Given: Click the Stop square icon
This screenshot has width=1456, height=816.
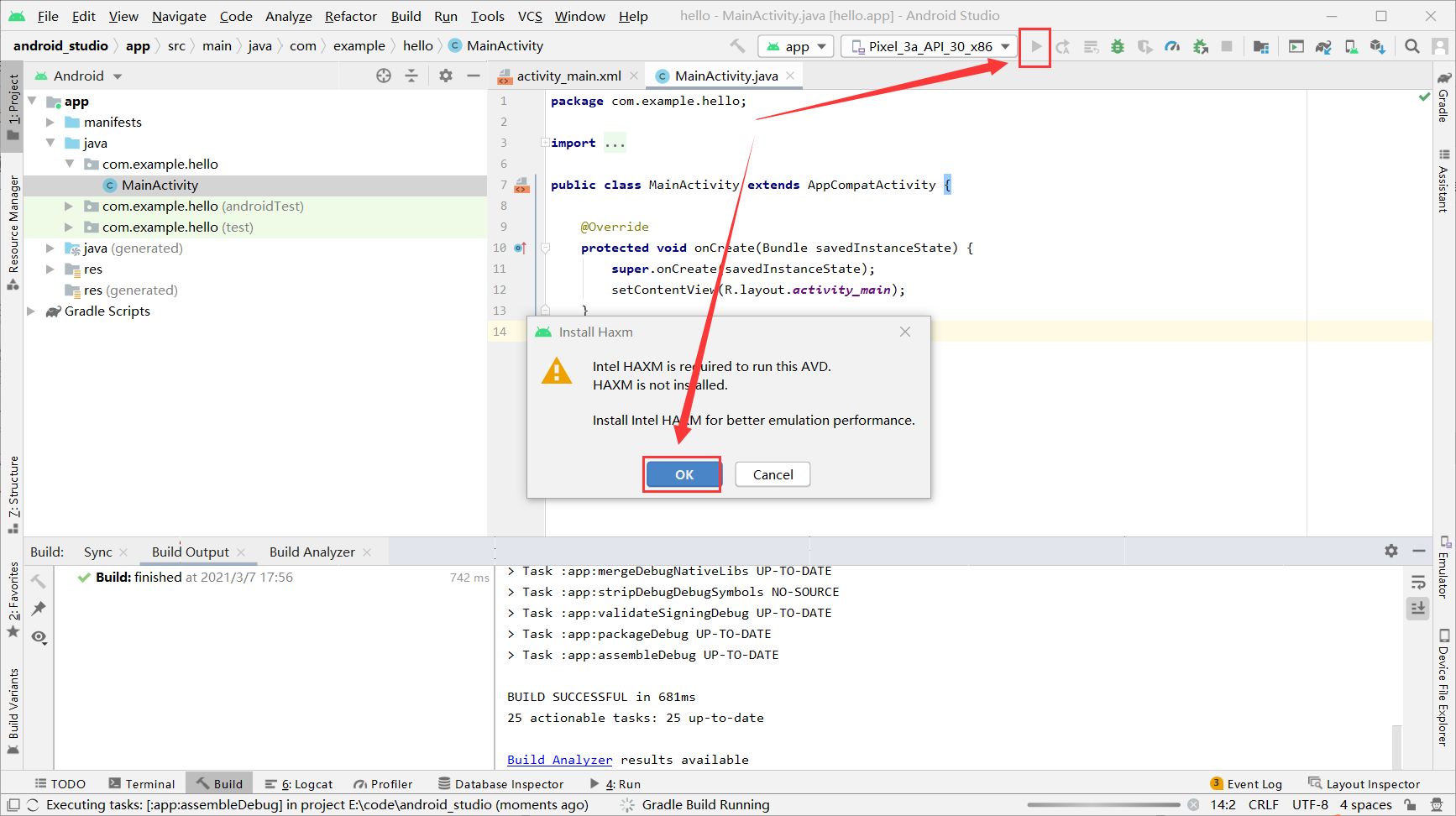Looking at the screenshot, I should pos(1227,46).
